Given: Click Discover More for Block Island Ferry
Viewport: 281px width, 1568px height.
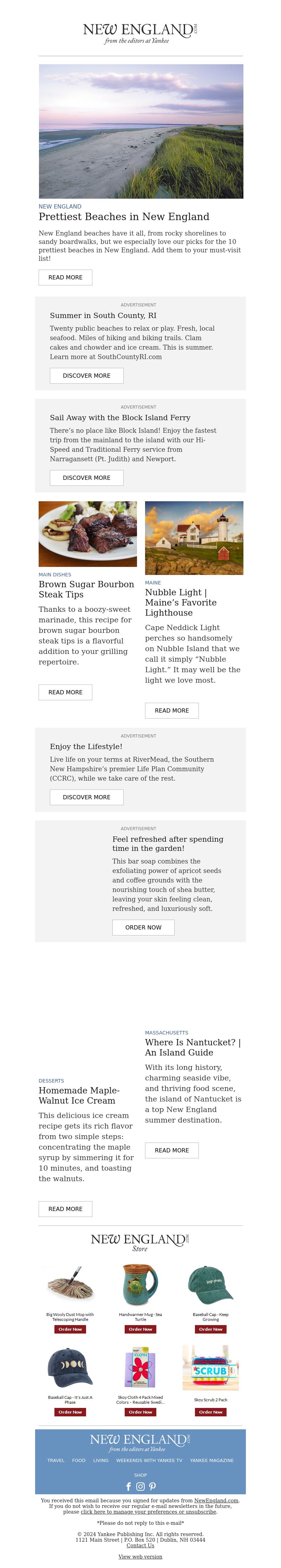Looking at the screenshot, I should tap(86, 478).
